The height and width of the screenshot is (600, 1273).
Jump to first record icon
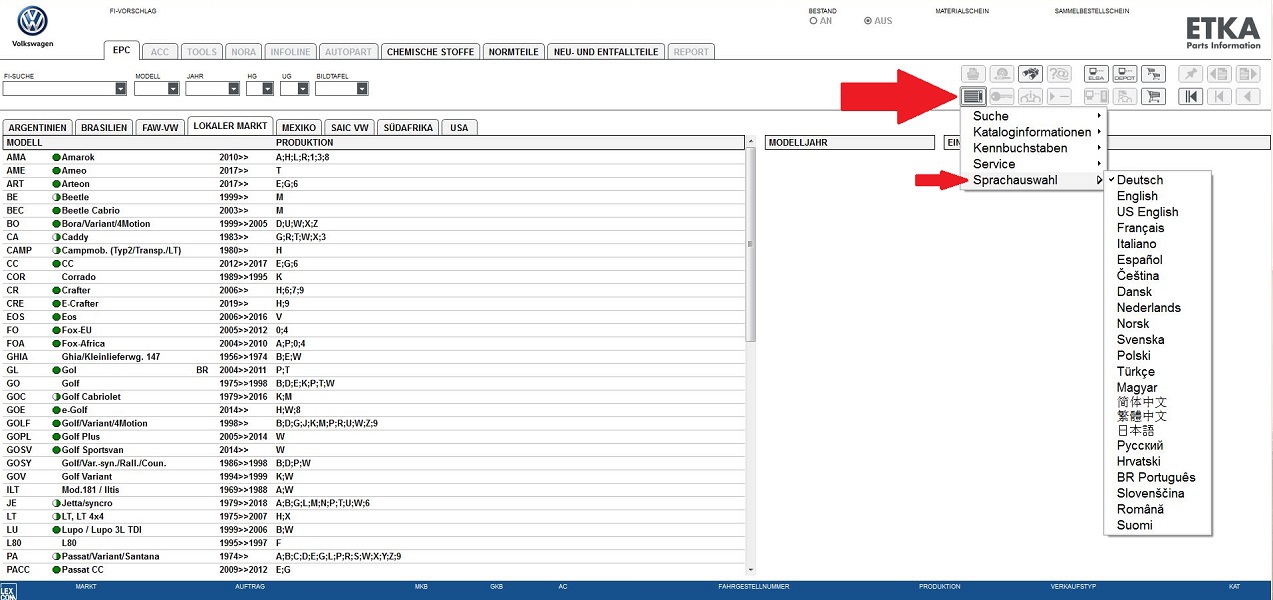click(1190, 96)
